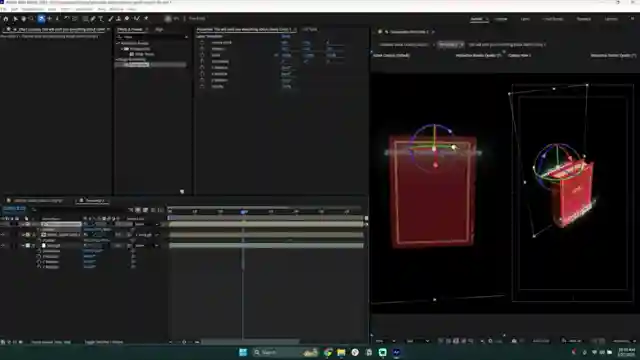Open the Windows Start menu
Viewport: 640px width, 360px height.
pos(243,352)
